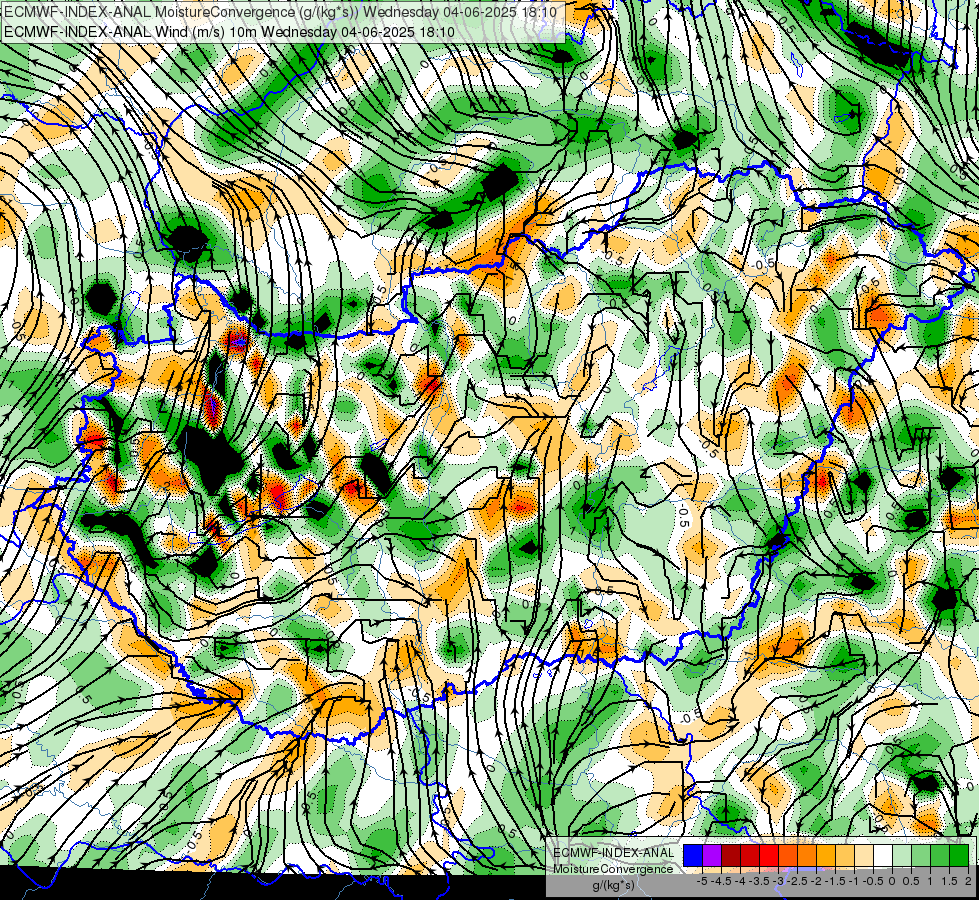Click the legend scale's 2 tick label
979x900 pixels.
coord(968,881)
